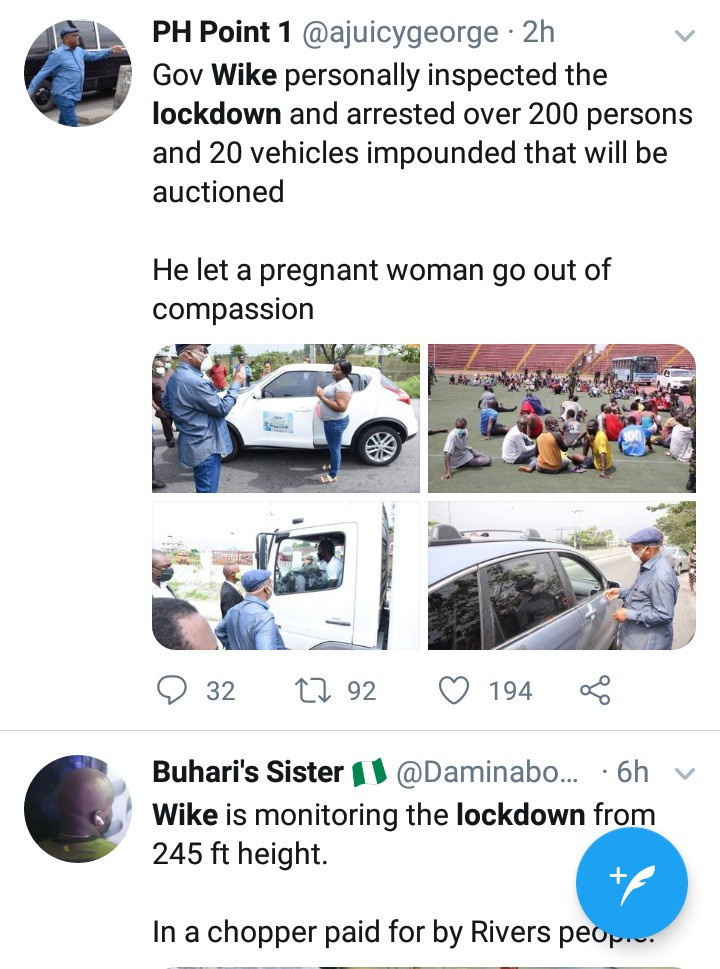Retweet the Gov Wike lockdown tweet
Screen dimensions: 720x969
(x=317, y=690)
